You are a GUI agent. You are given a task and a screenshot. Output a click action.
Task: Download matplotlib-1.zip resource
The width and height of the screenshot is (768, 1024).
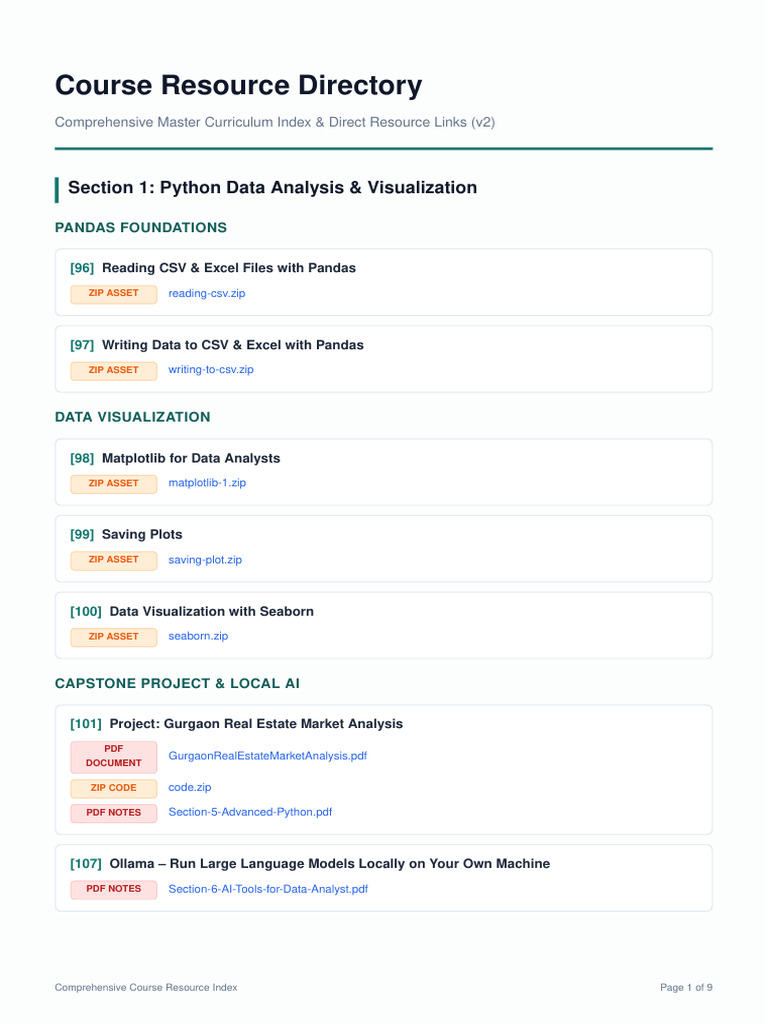(x=207, y=483)
